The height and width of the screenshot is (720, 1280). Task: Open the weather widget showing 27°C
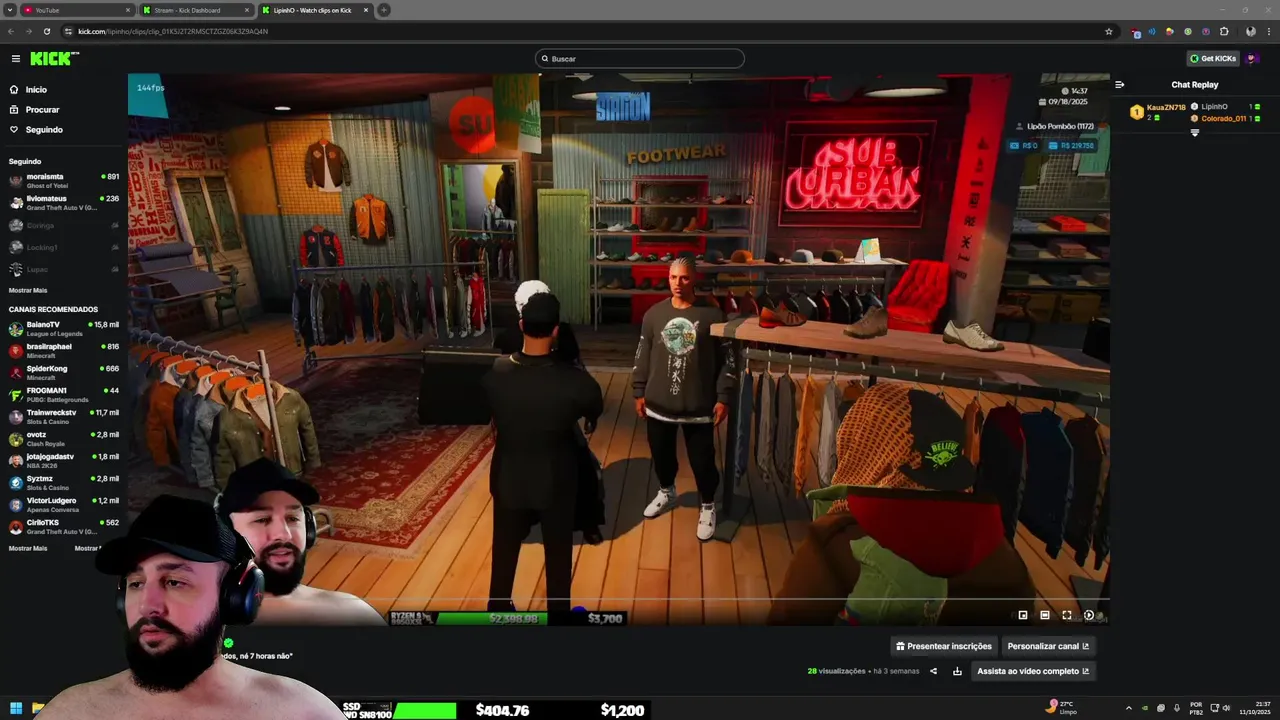pos(1061,708)
